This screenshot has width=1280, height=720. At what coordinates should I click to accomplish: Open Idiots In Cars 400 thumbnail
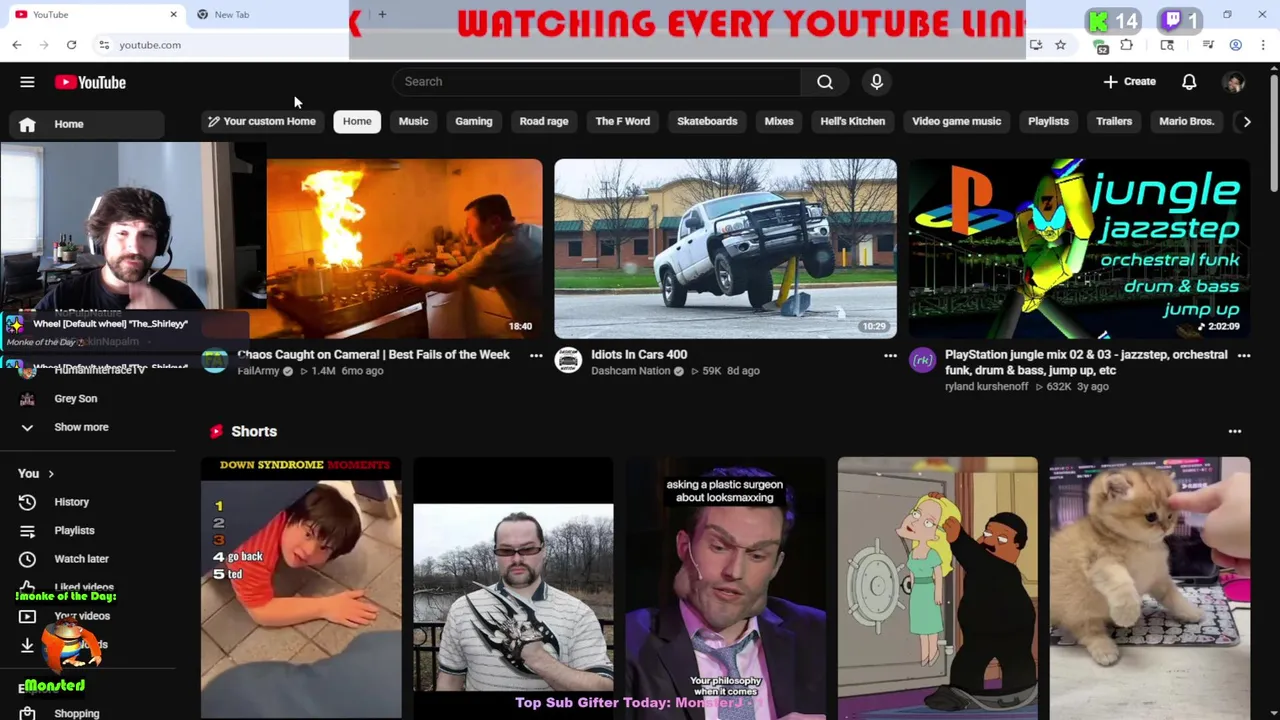tap(726, 249)
